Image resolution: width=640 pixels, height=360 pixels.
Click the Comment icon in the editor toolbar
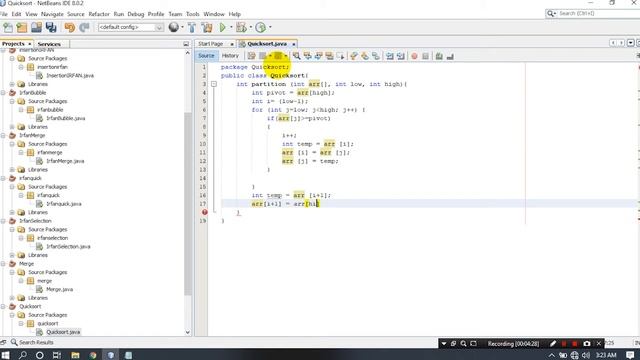(439, 56)
